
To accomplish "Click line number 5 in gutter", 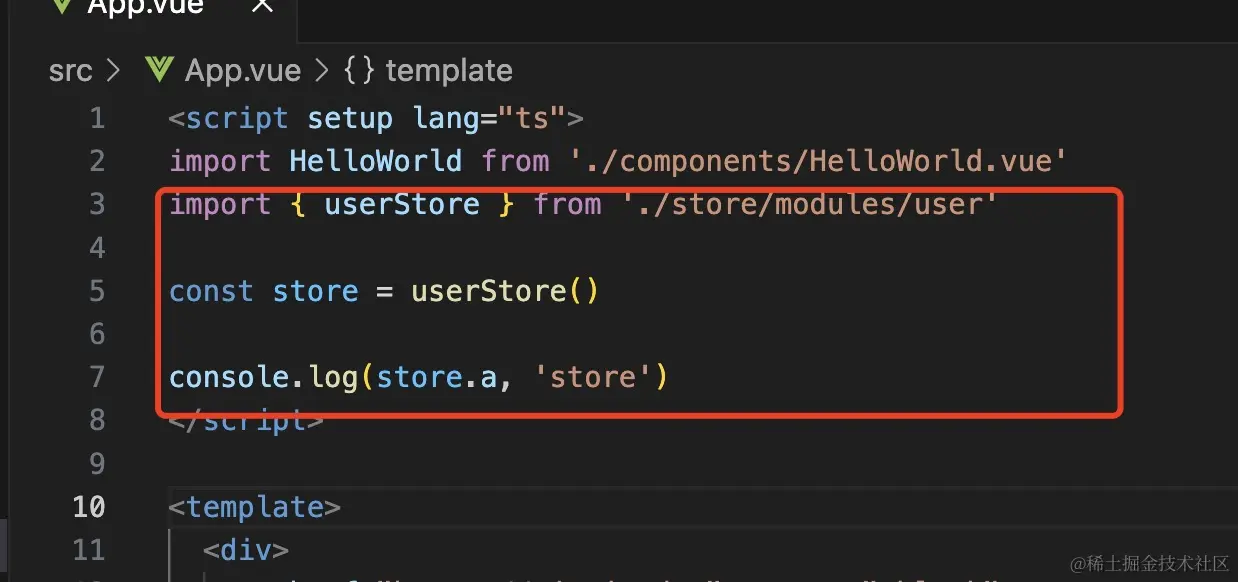I will (x=97, y=291).
